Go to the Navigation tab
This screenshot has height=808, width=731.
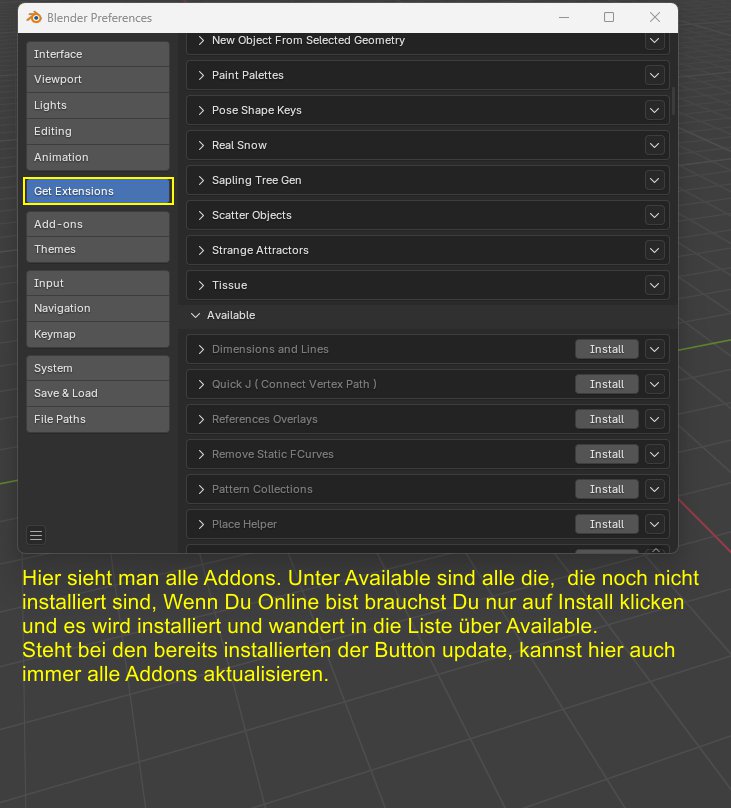98,309
